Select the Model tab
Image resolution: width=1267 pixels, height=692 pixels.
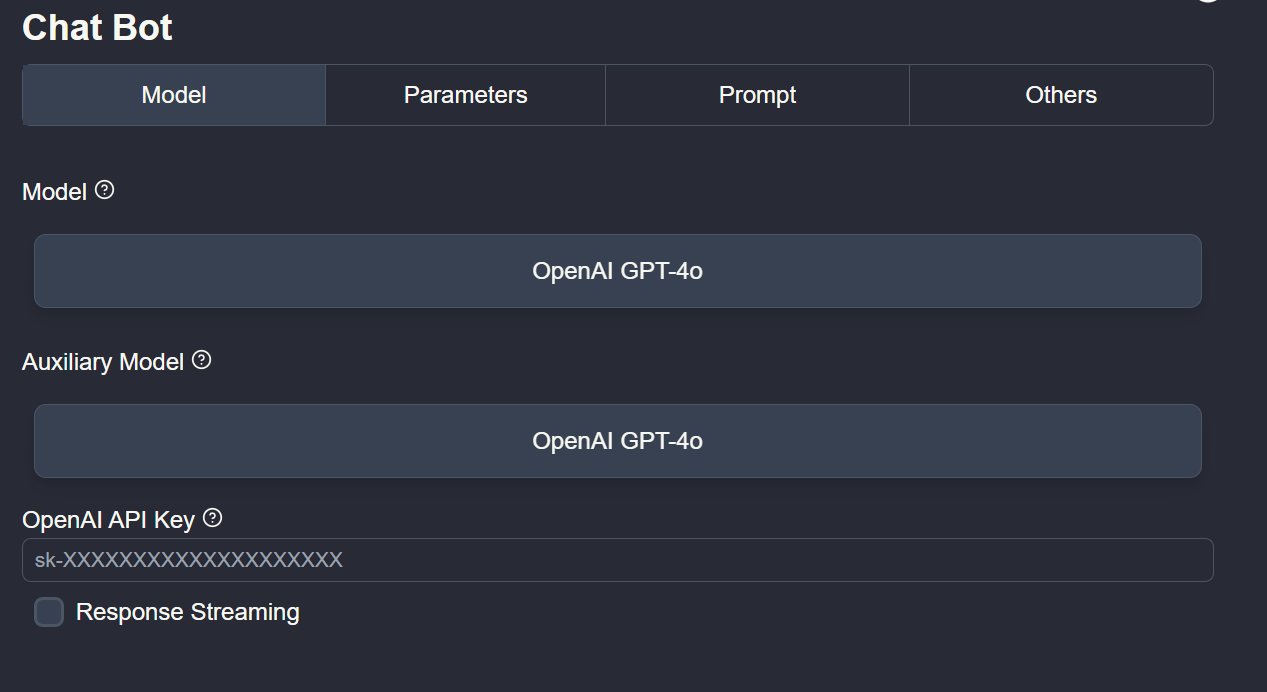click(x=174, y=95)
